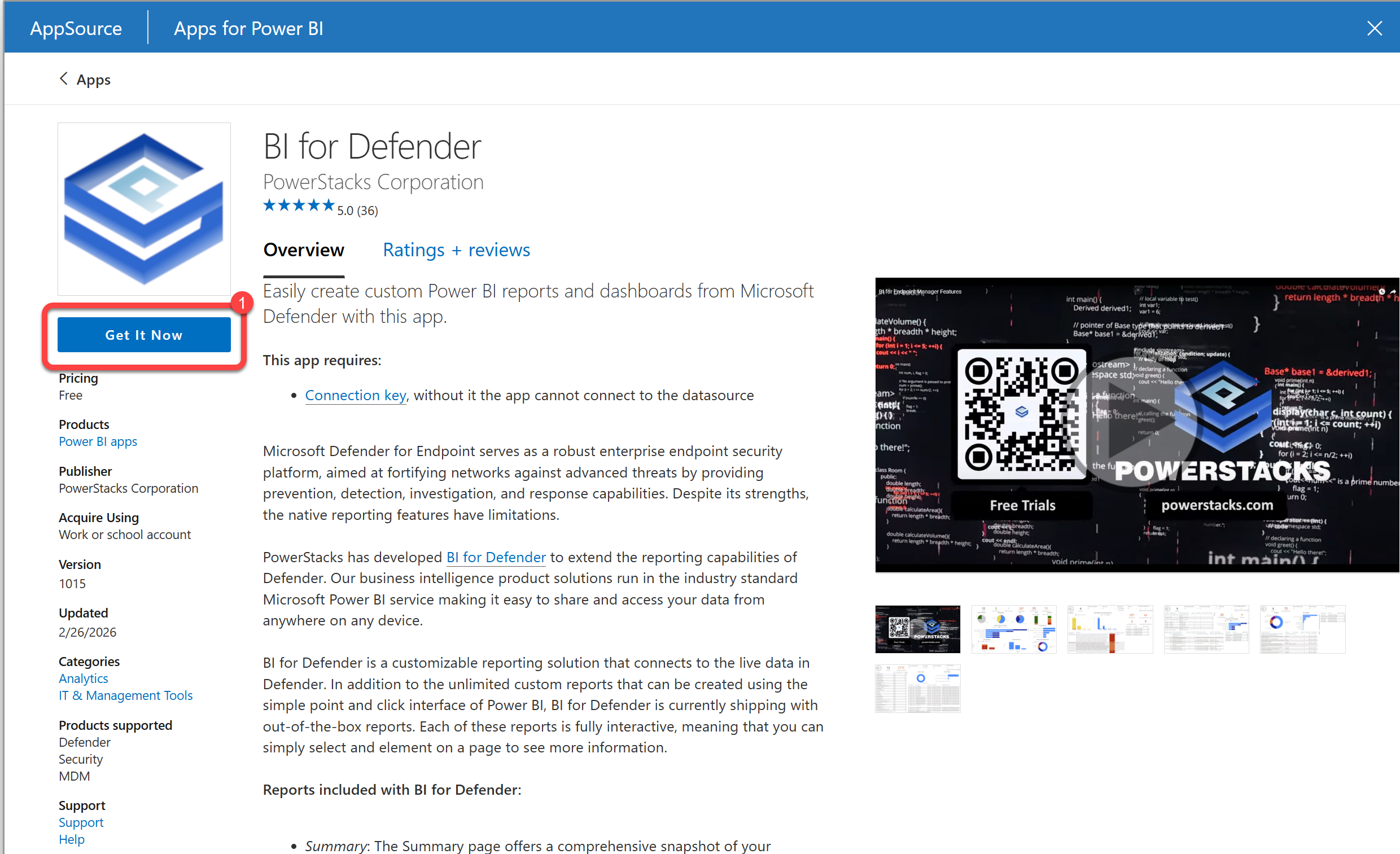Select the sixth screenshot thumbnail on second row
This screenshot has width=1400, height=854.
pos(917,689)
